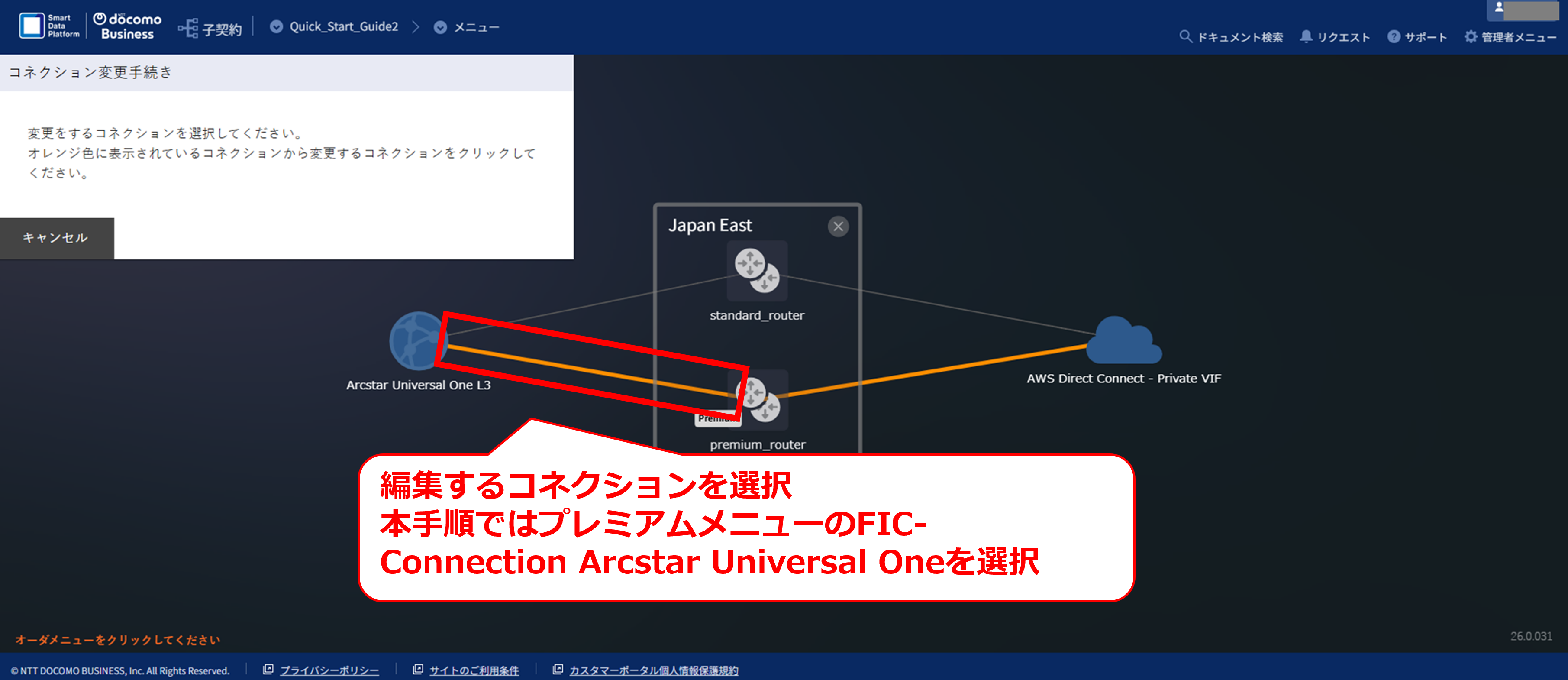Open the プライバシーポリシー link

pos(329,670)
